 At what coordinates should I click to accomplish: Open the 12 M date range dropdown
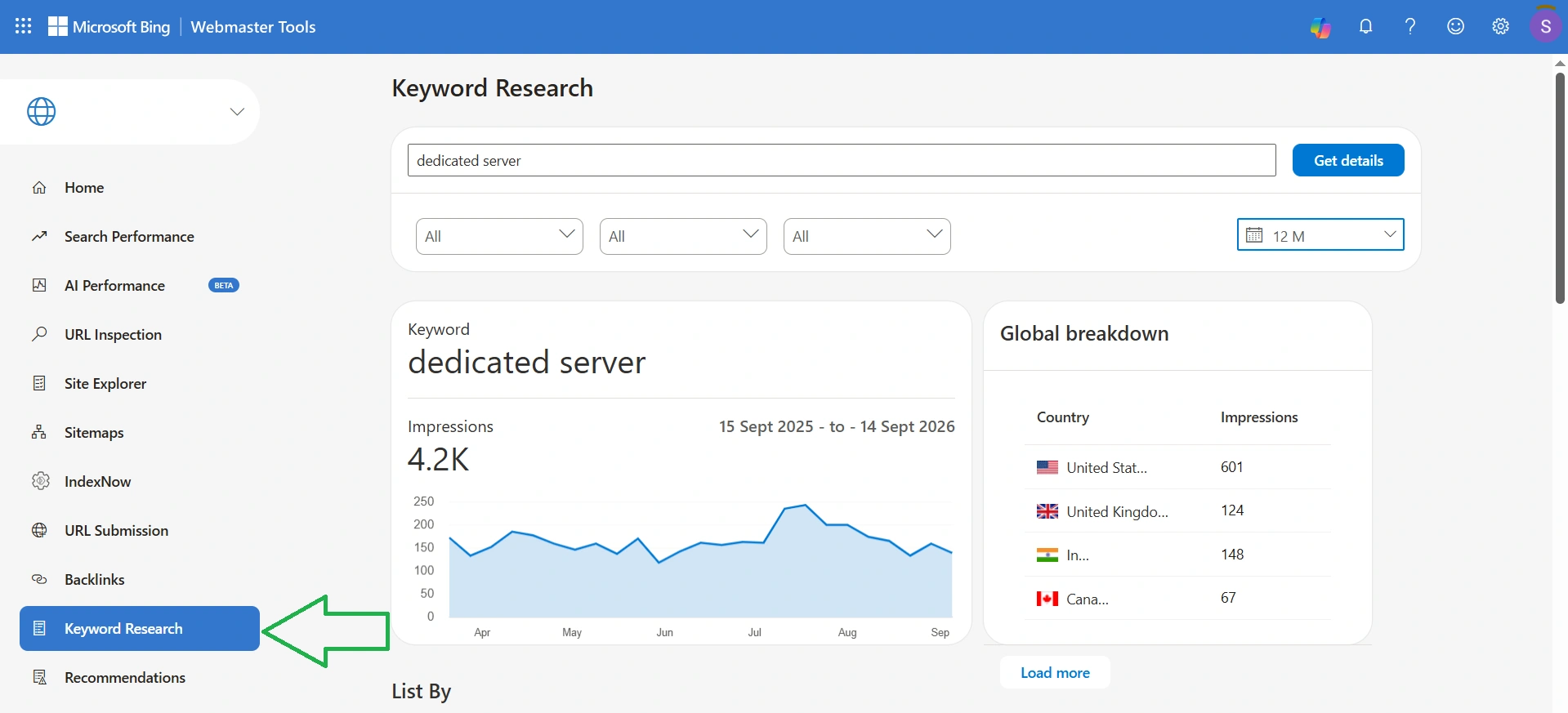coord(1320,234)
